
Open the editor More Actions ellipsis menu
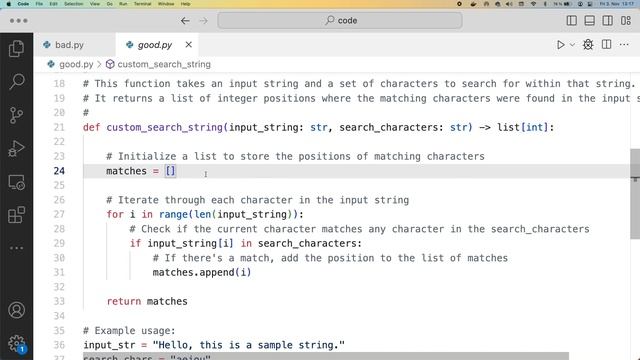(x=624, y=45)
